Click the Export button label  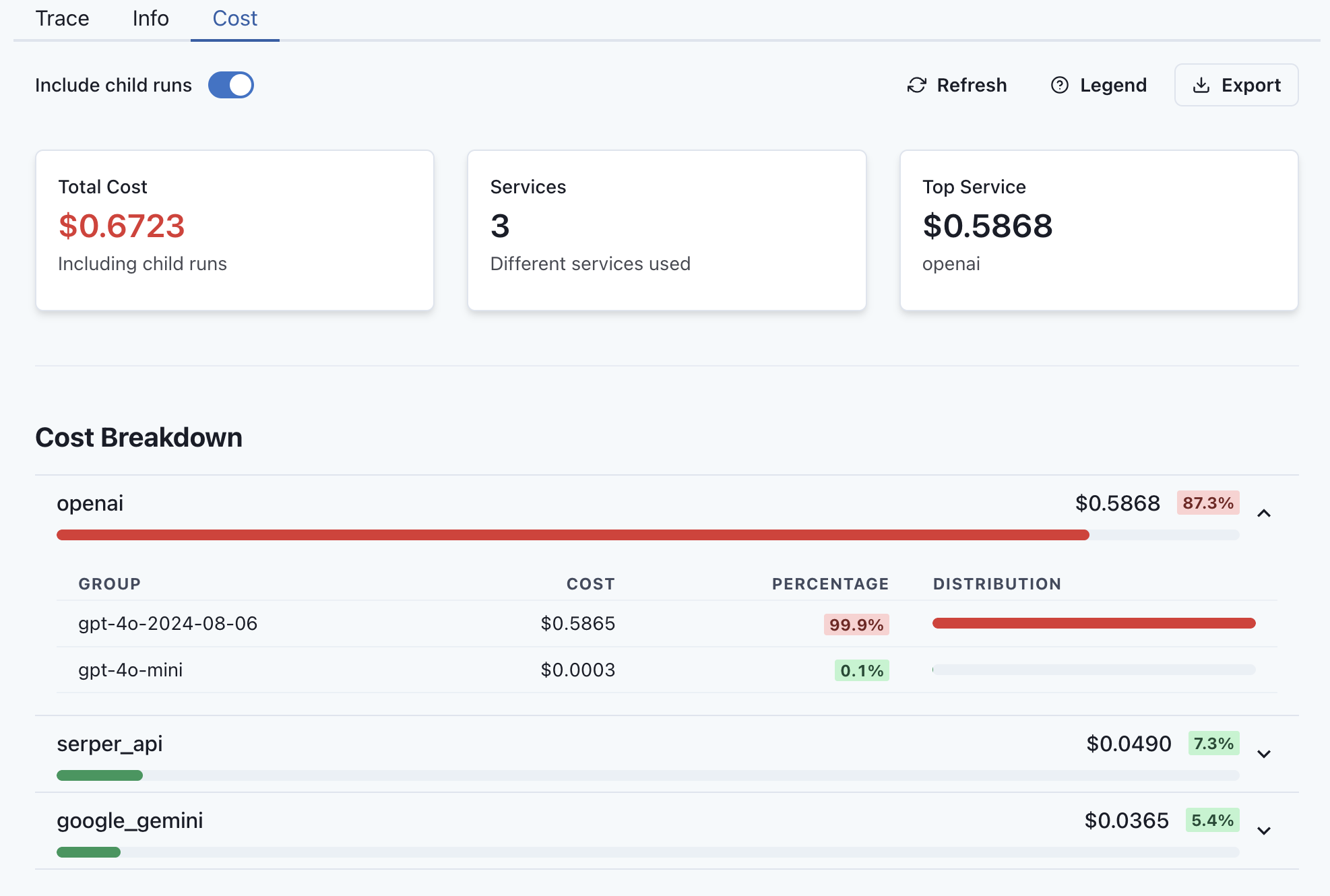coord(1251,85)
